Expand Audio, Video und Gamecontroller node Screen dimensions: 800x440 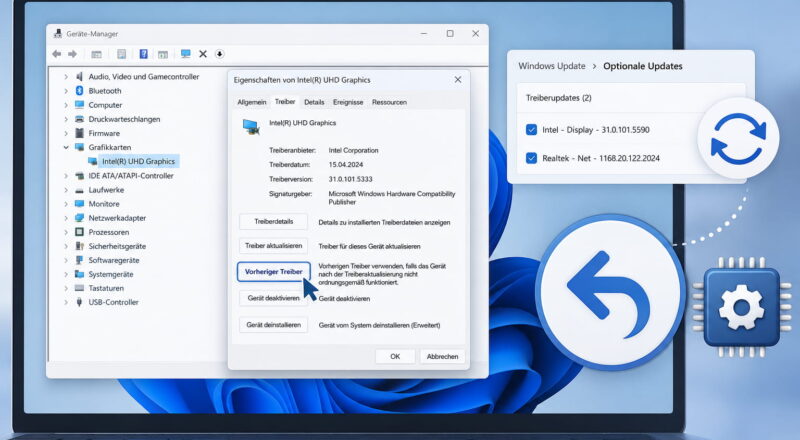(x=66, y=77)
